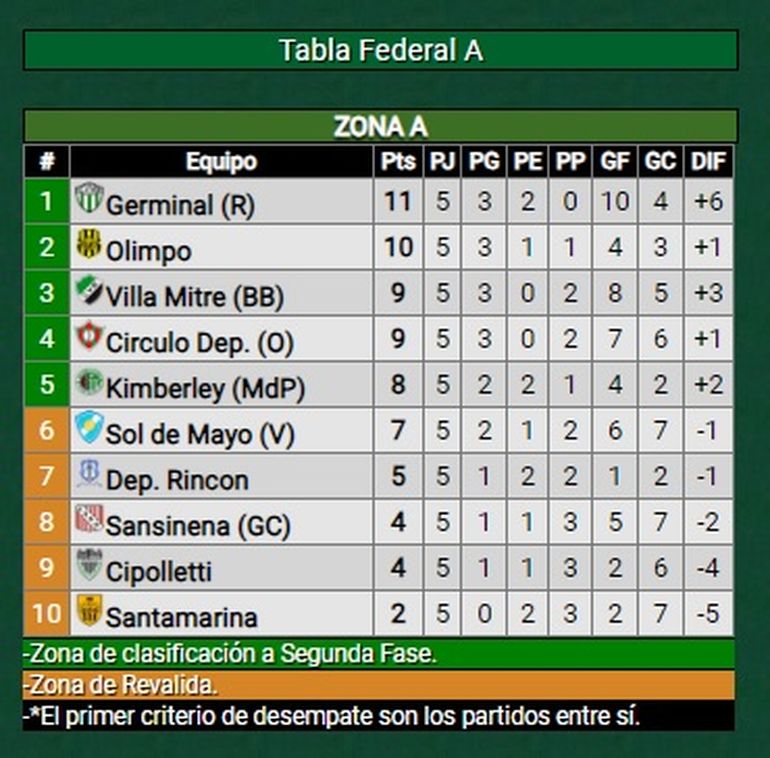770x758 pixels.
Task: Select the DIF column header
Action: coord(709,161)
